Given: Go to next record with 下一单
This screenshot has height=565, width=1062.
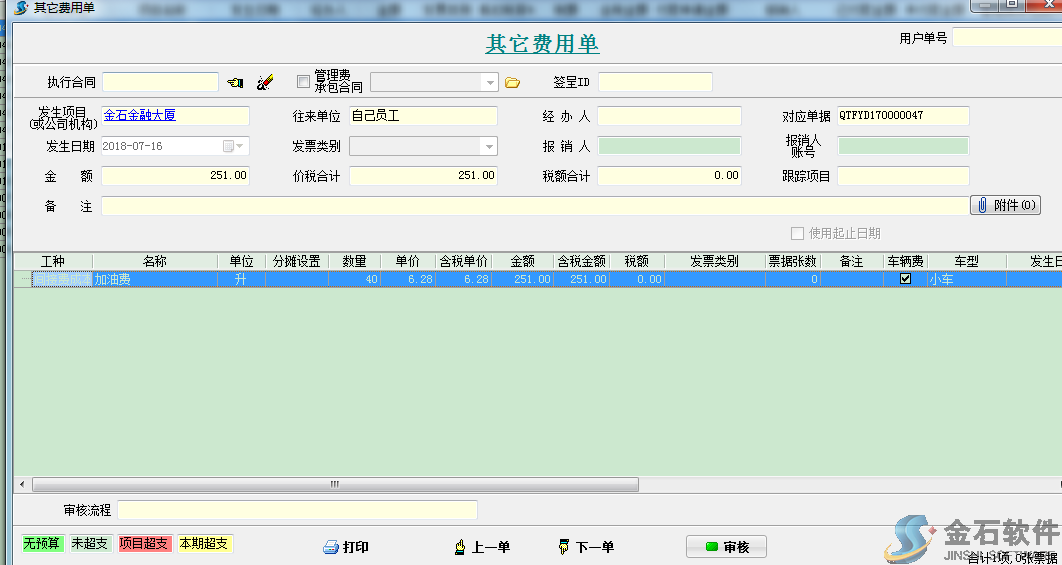Looking at the screenshot, I should [x=586, y=547].
